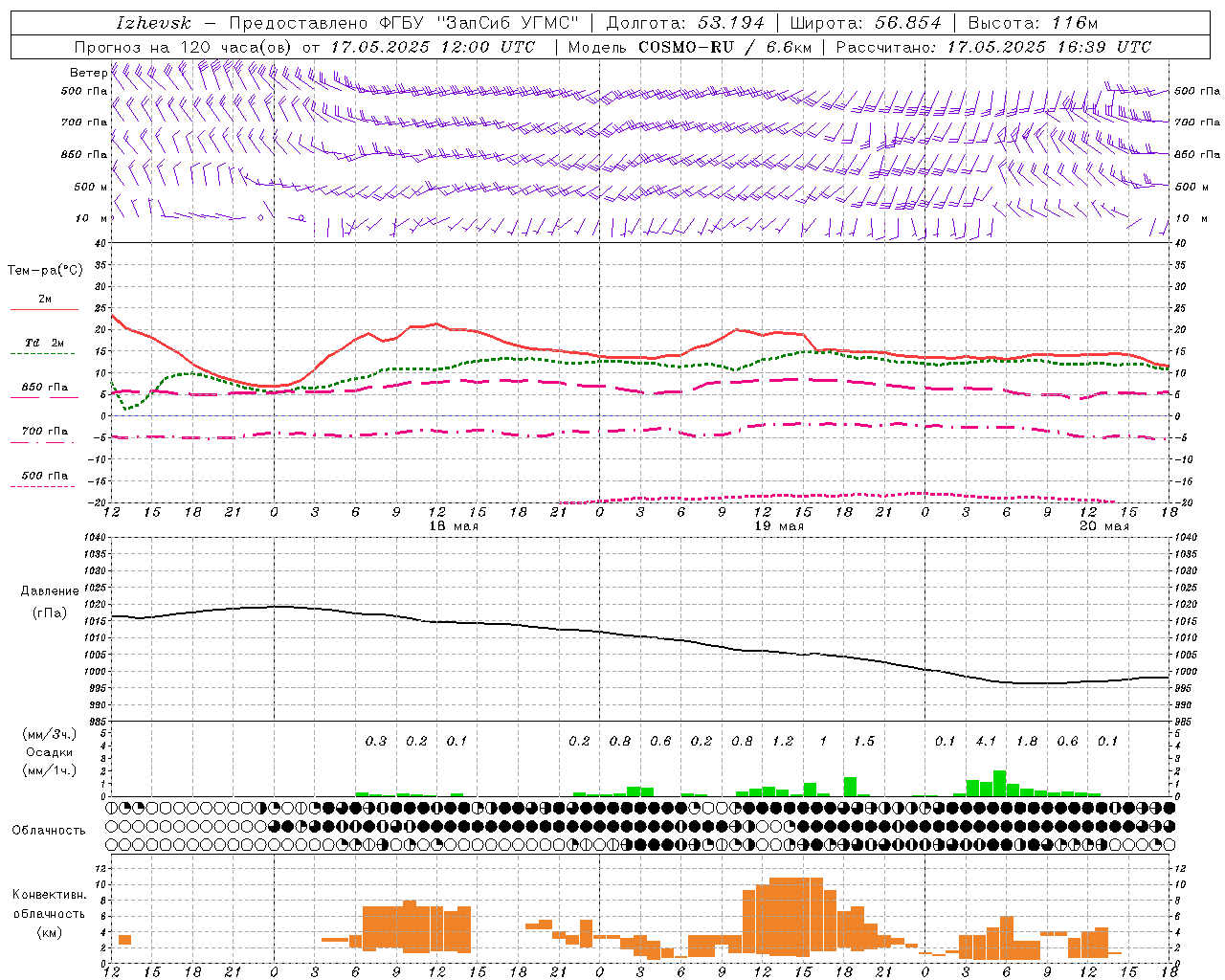Viewport: 1225px width, 980px height.
Task: Click the "(мм/1ч.)" units label
Action: 49,770
